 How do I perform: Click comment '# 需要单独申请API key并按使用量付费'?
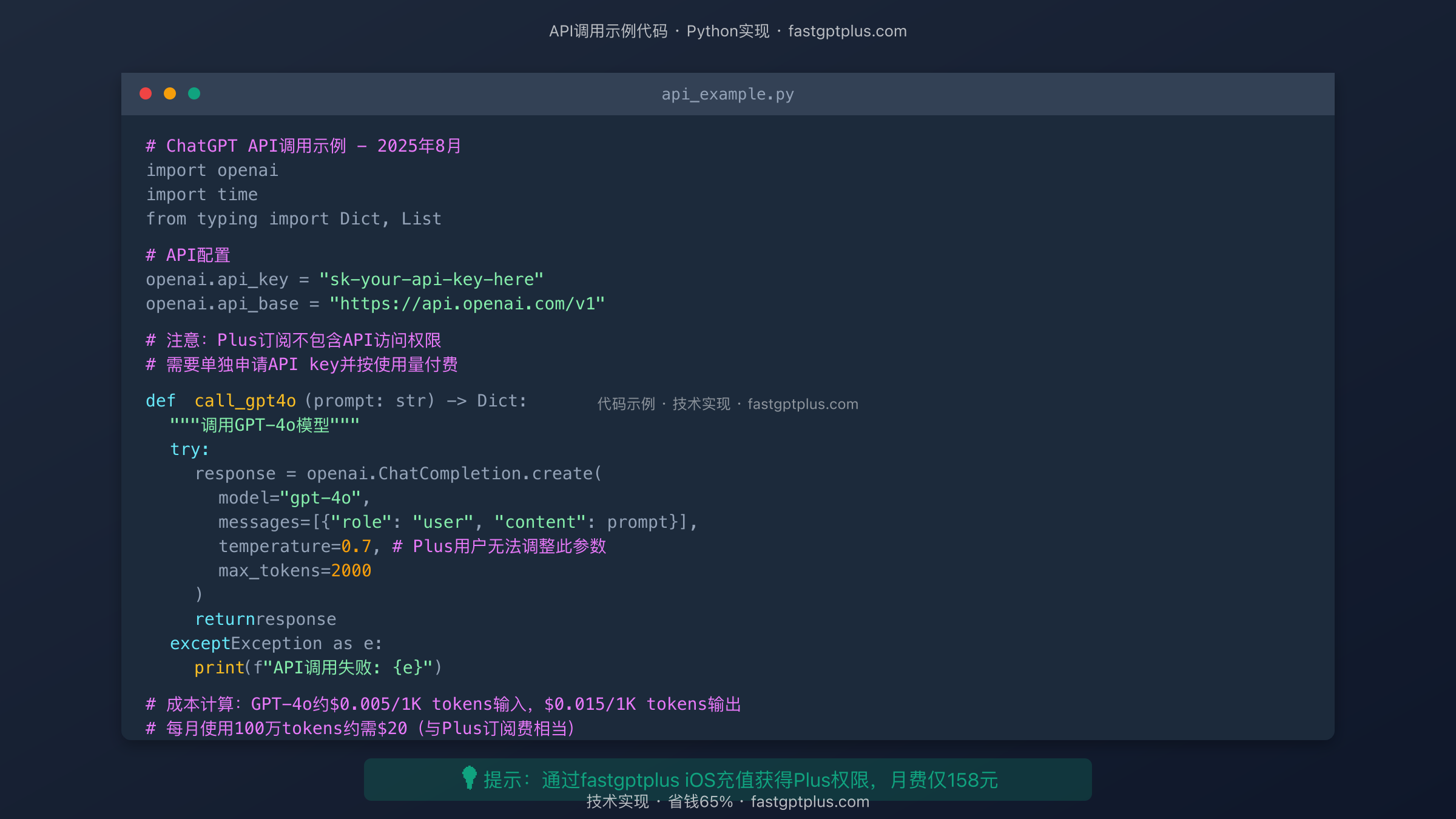302,365
